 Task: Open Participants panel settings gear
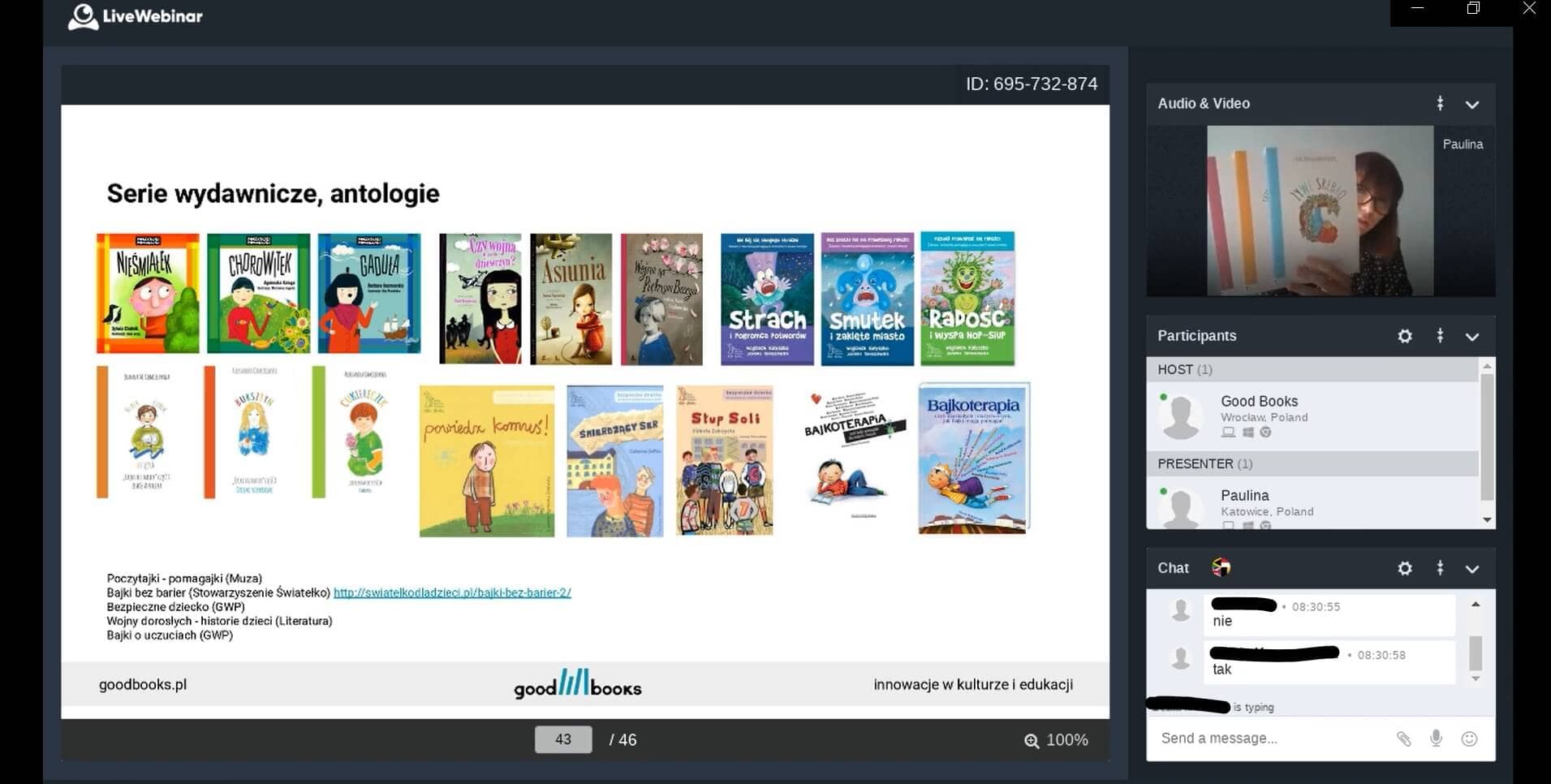(x=1405, y=336)
